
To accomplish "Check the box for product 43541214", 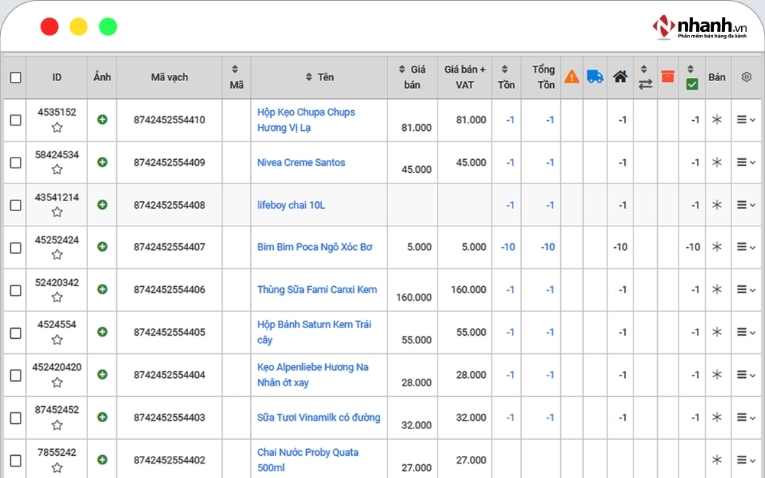I will (x=16, y=205).
